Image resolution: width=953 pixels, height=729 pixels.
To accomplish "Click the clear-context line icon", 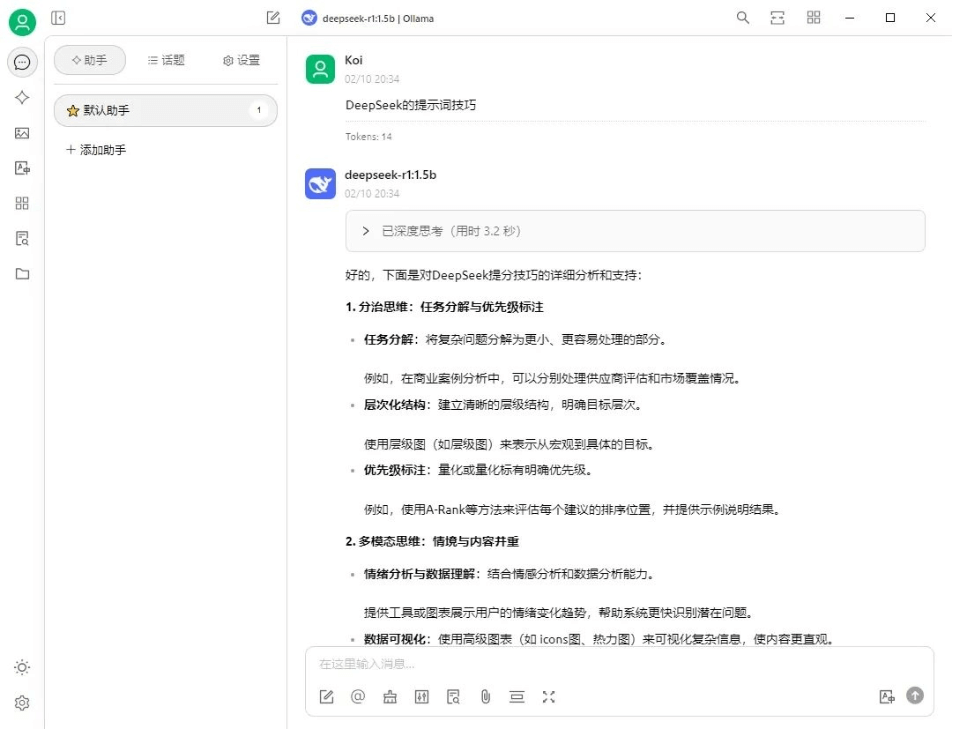I will 517,697.
